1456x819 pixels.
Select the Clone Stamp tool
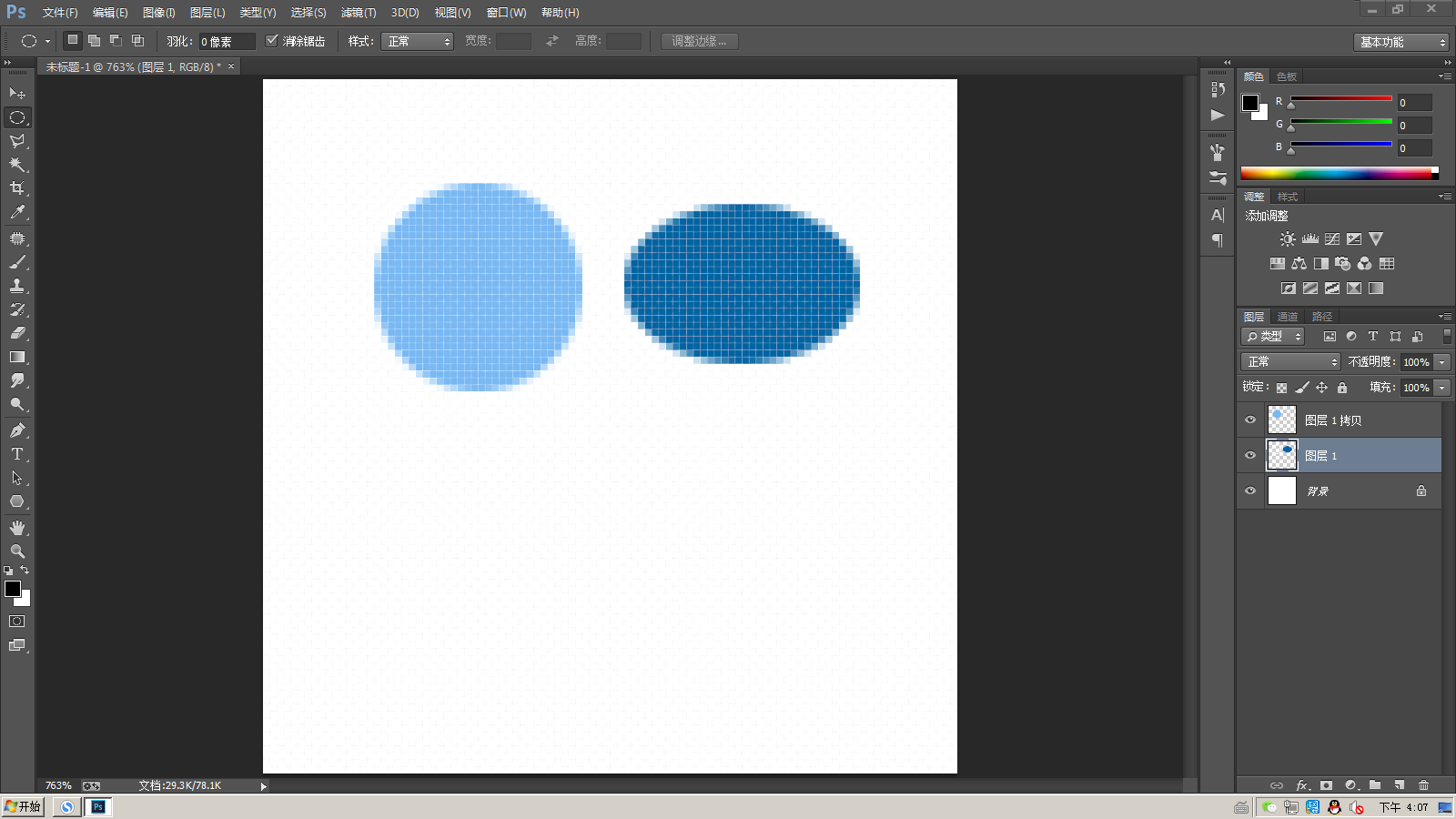tap(17, 286)
